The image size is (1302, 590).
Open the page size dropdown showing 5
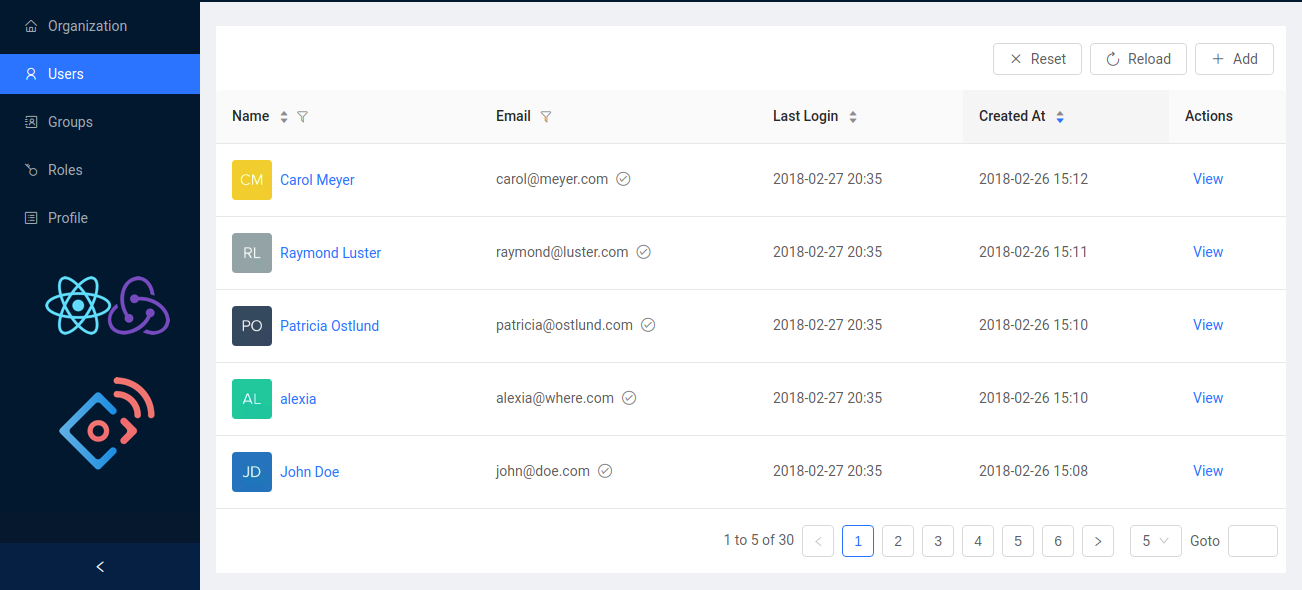[1155, 541]
